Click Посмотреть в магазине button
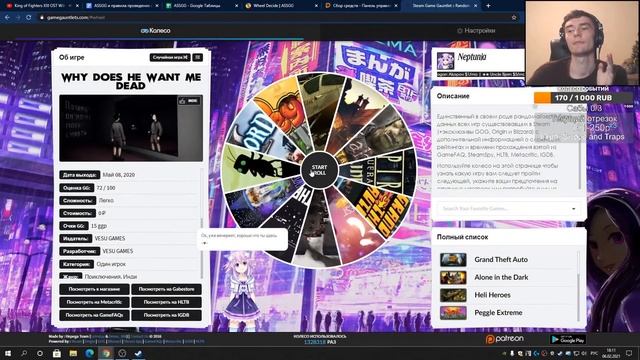 [94, 289]
